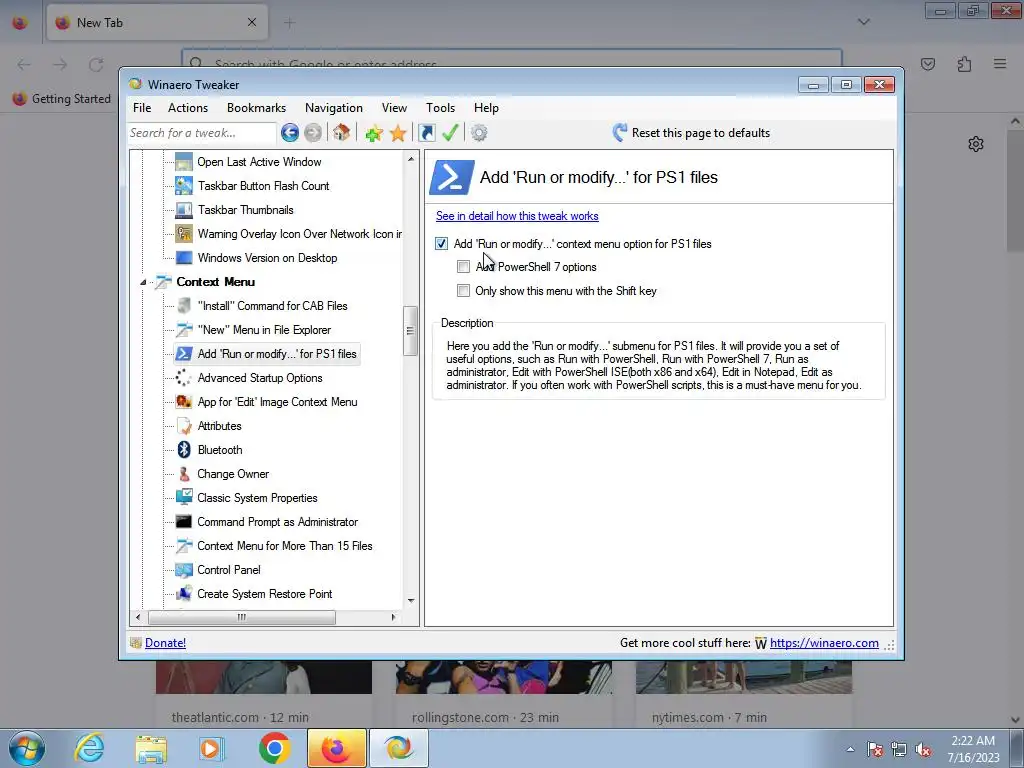
Task: Select "New" Menu in File Explorer
Action: (x=264, y=330)
